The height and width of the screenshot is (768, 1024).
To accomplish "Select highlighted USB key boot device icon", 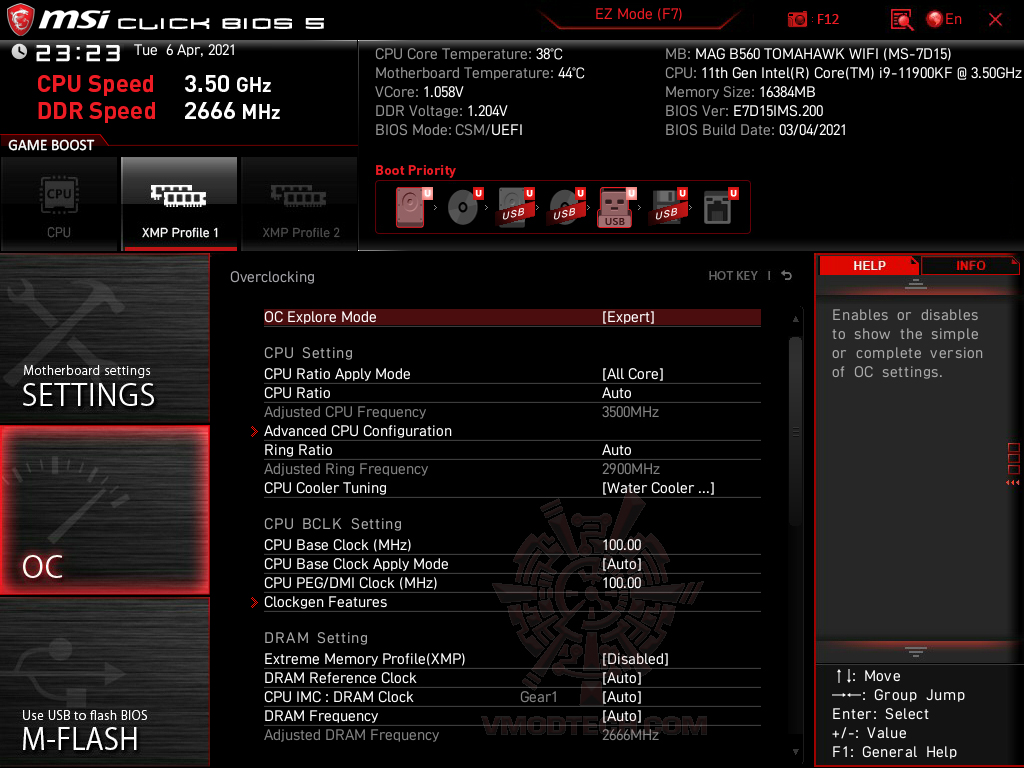I will [x=616, y=207].
